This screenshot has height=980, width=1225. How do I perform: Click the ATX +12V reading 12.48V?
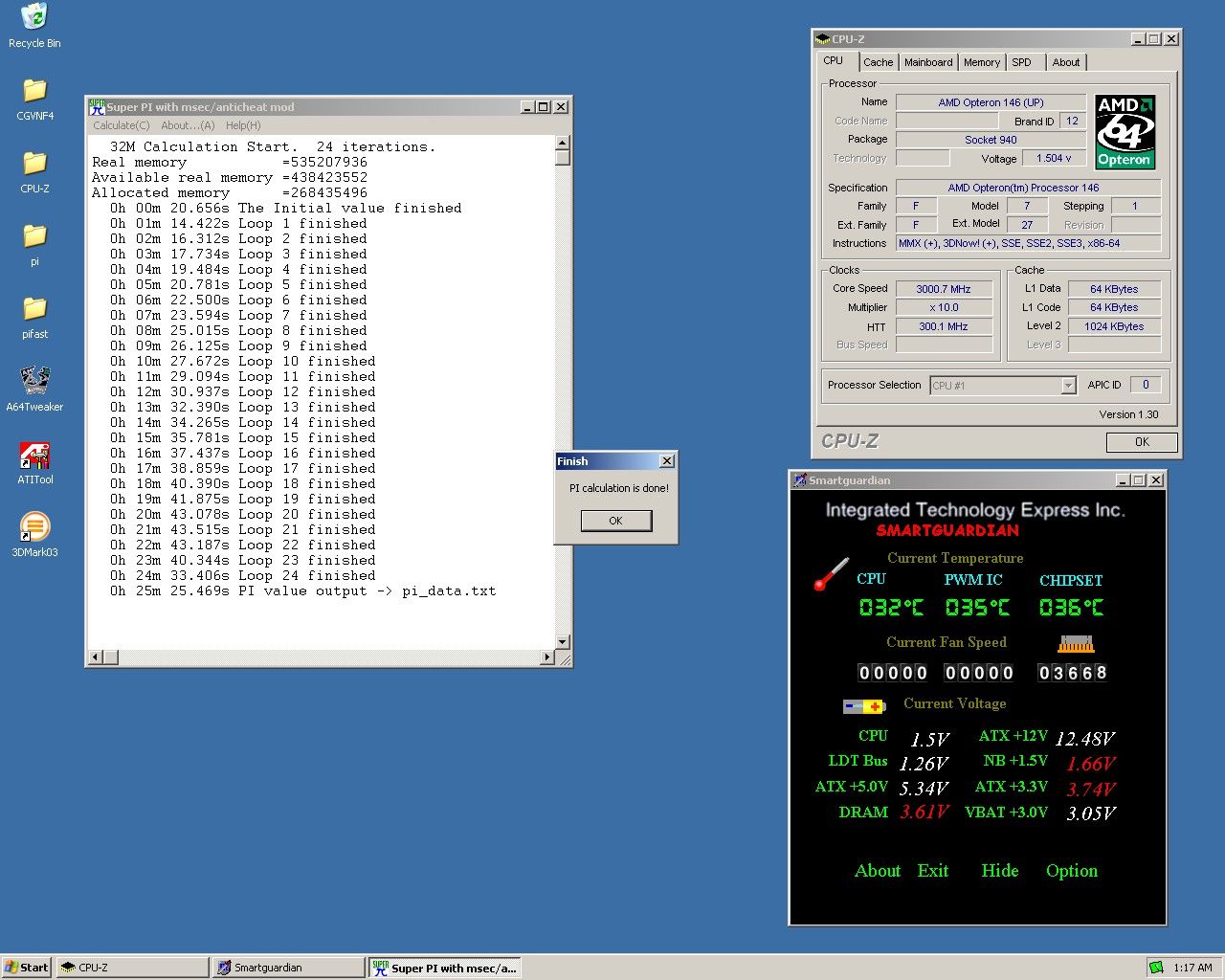click(1085, 739)
